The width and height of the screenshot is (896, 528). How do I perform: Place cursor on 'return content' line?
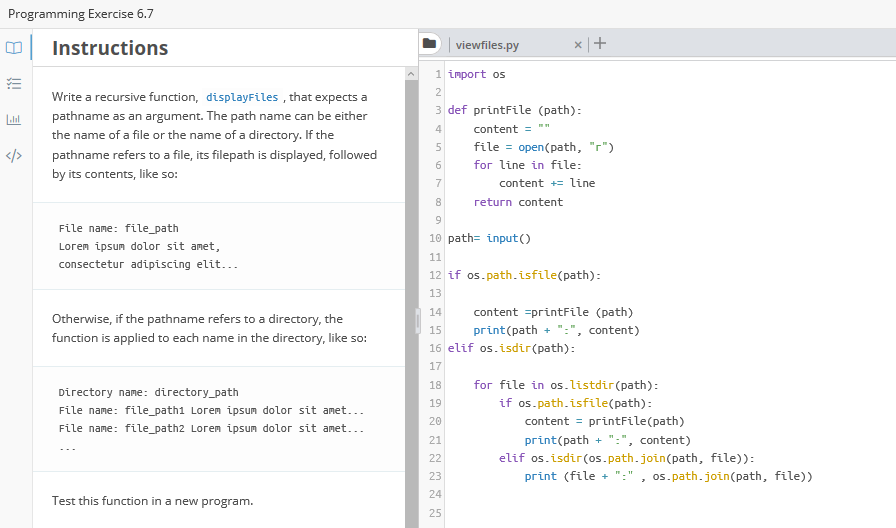coord(518,202)
